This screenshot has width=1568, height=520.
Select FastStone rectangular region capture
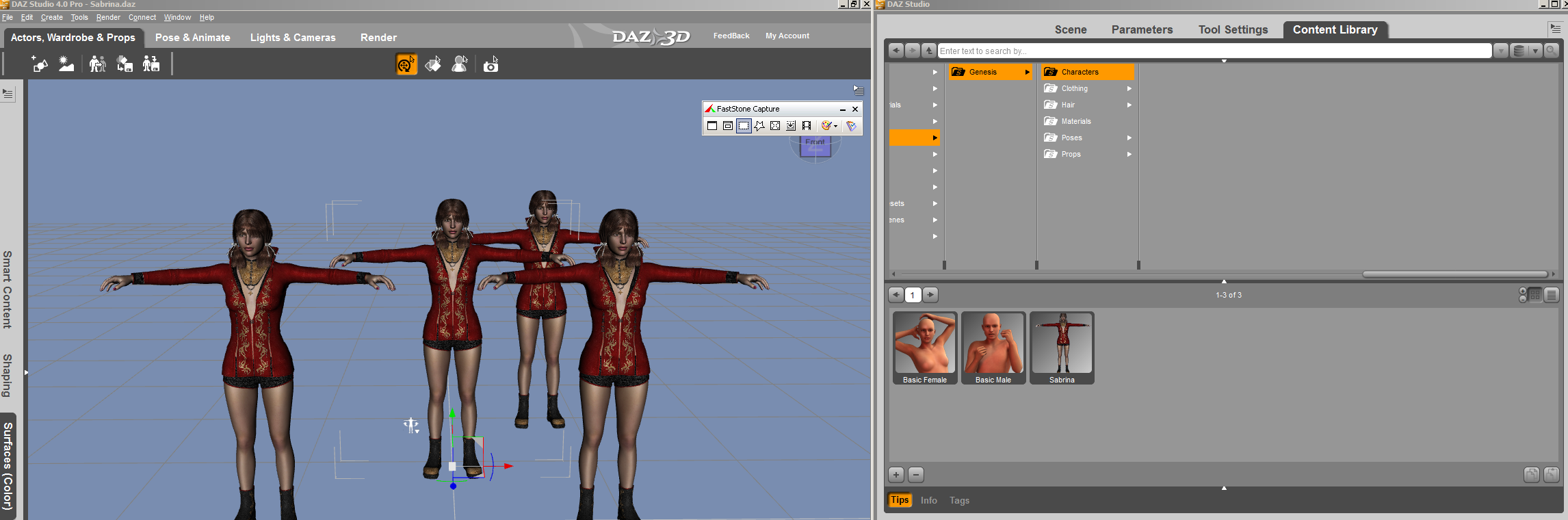point(744,126)
